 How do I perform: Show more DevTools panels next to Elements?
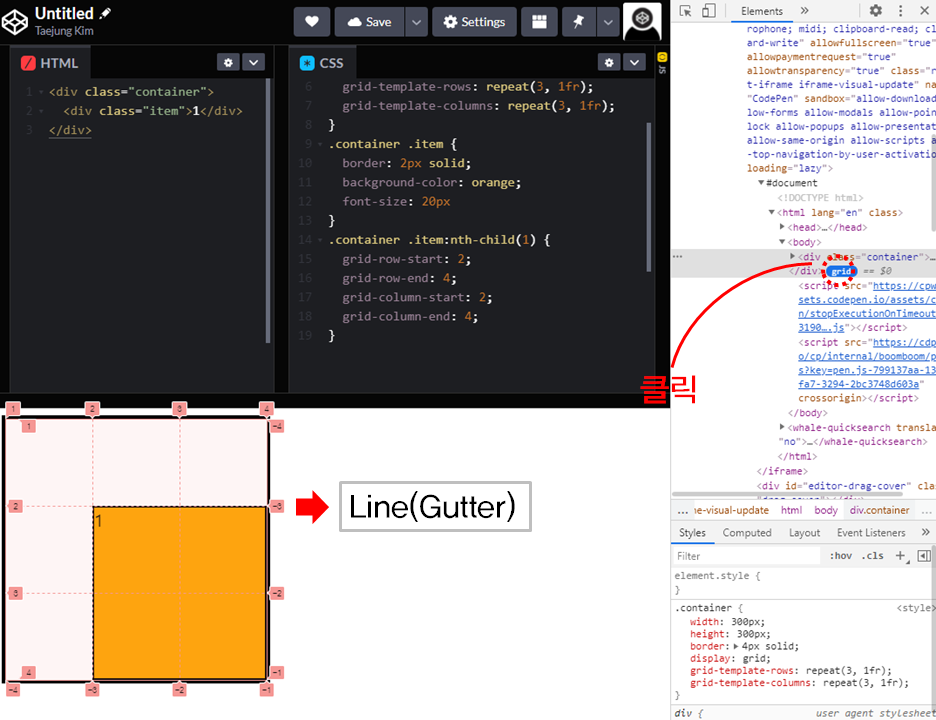coord(805,11)
